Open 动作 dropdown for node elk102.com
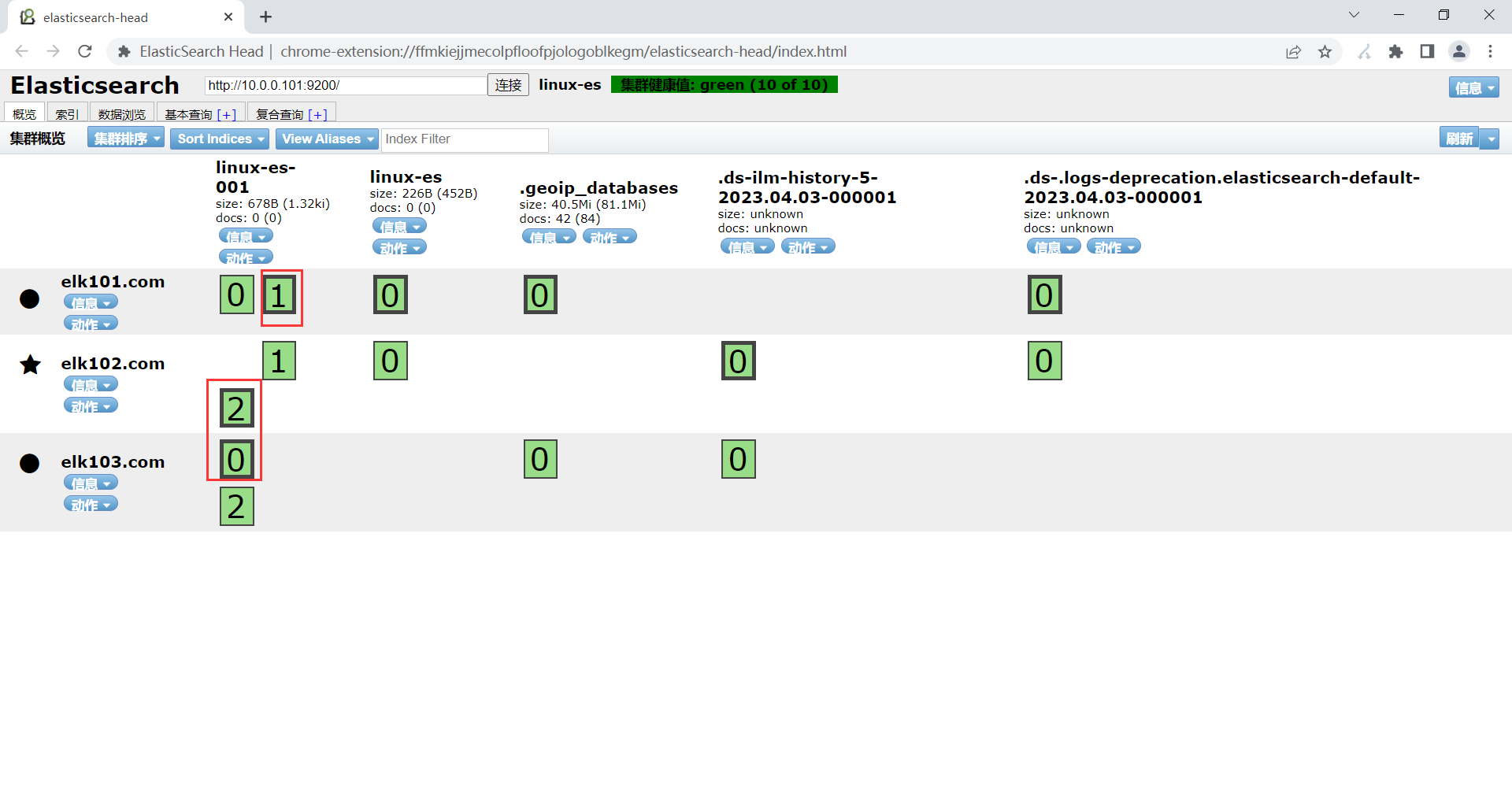 click(x=91, y=405)
